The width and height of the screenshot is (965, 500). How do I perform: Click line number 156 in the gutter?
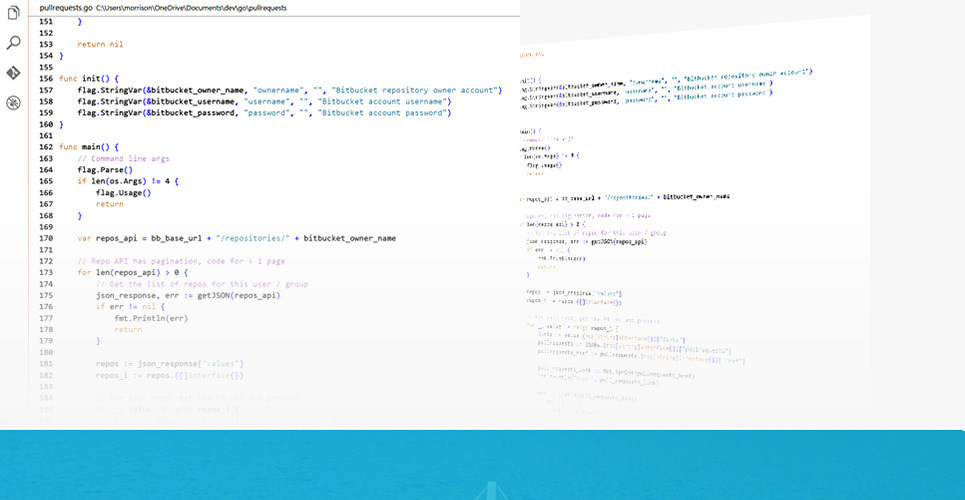[x=45, y=78]
